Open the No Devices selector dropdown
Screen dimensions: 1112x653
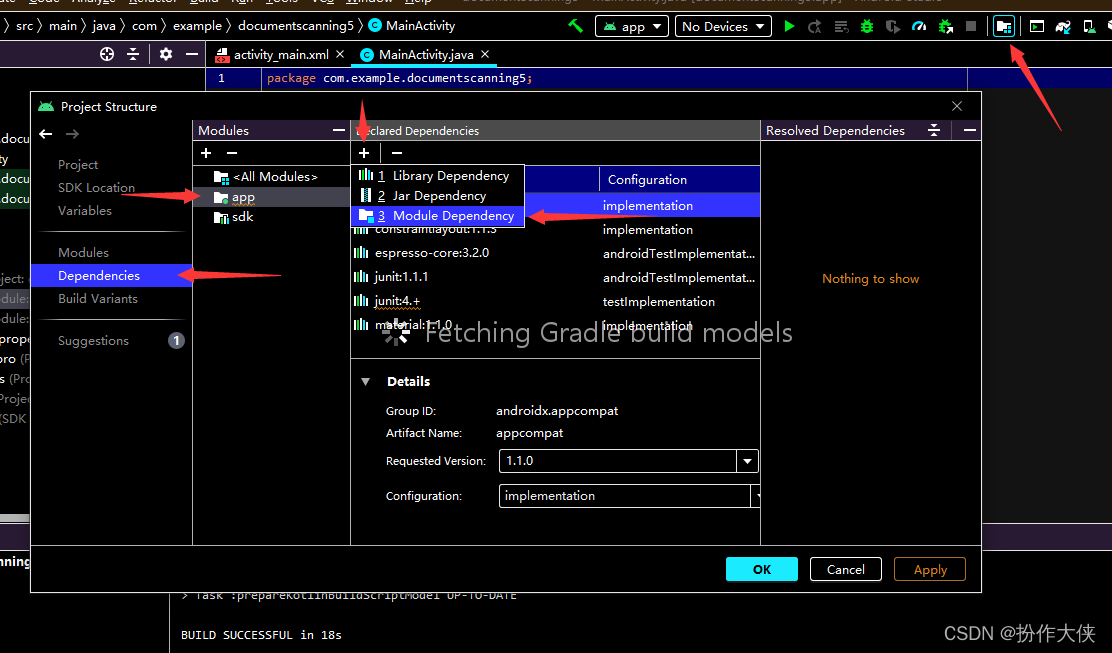[723, 26]
